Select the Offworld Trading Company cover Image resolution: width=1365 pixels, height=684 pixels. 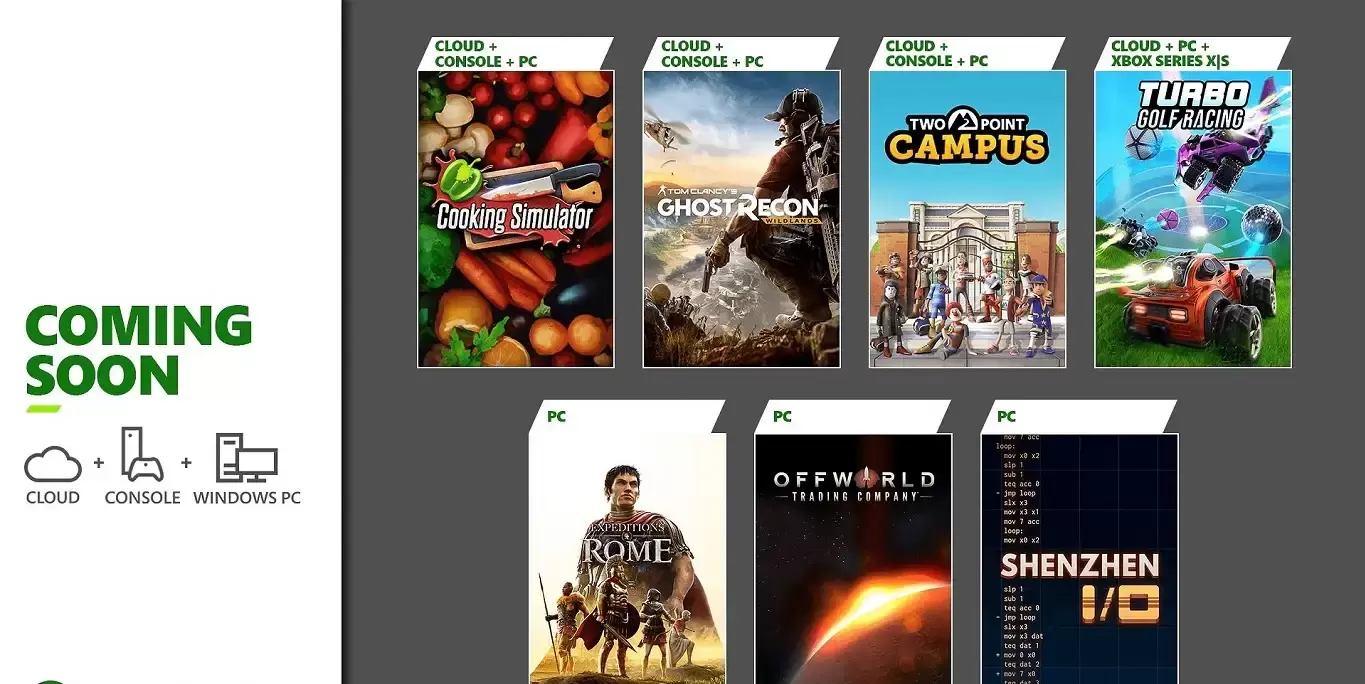point(853,559)
